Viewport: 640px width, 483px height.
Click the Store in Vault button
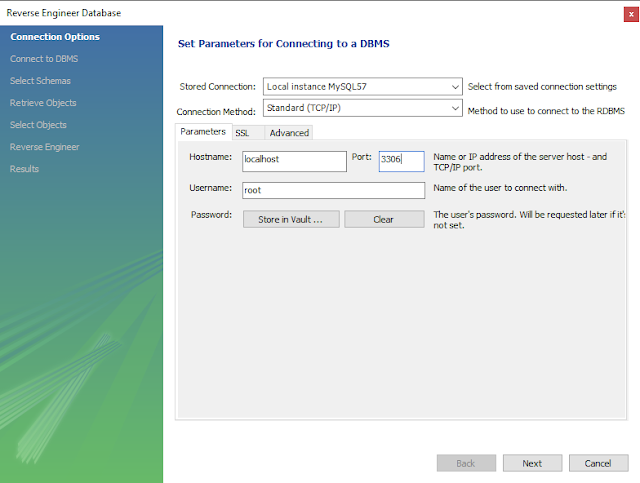click(291, 219)
